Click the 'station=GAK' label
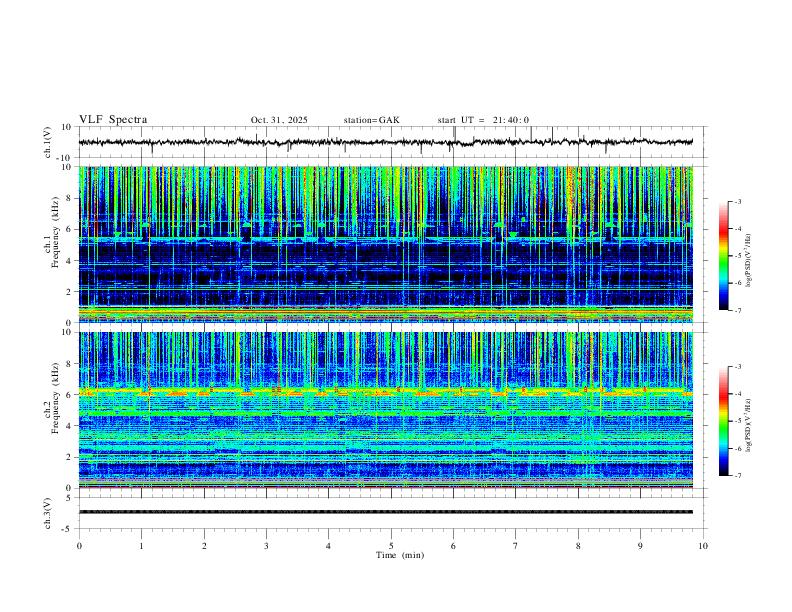This screenshot has width=792, height=612. (371, 120)
